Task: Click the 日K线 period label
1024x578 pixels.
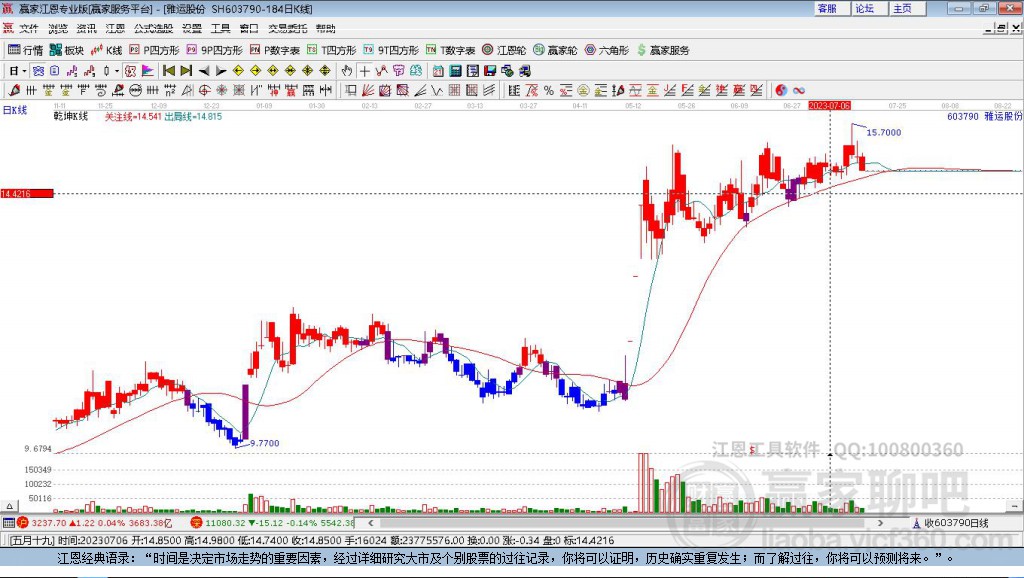Action: [x=15, y=110]
